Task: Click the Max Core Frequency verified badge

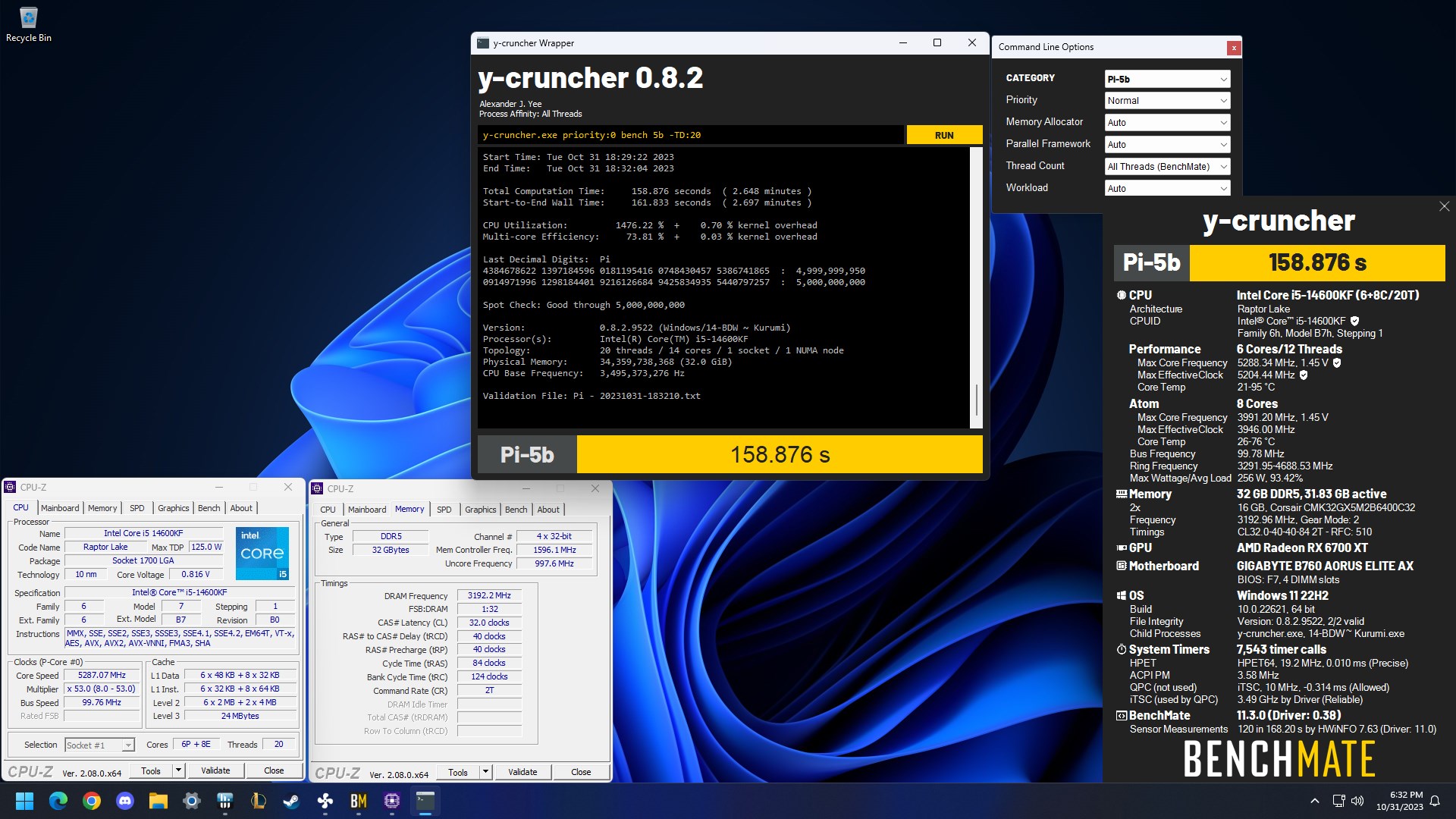Action: (1337, 363)
